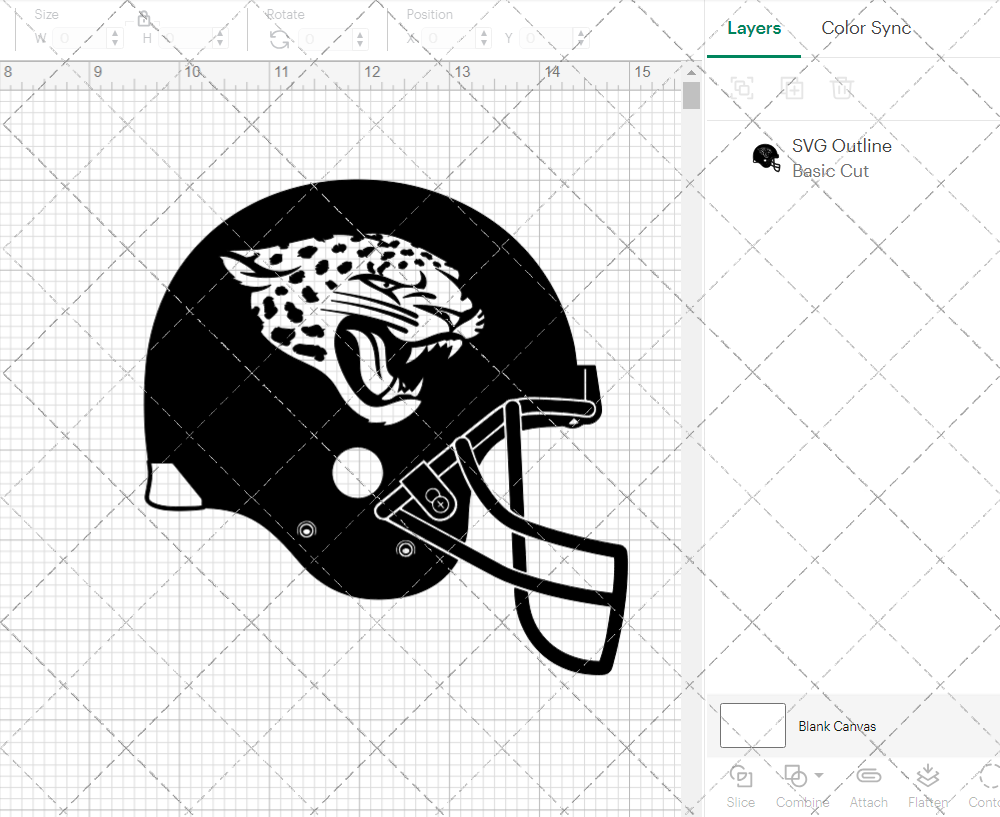Viewport: 1000px width, 817px height.
Task: Click the Contour tool icon
Action: point(989,777)
